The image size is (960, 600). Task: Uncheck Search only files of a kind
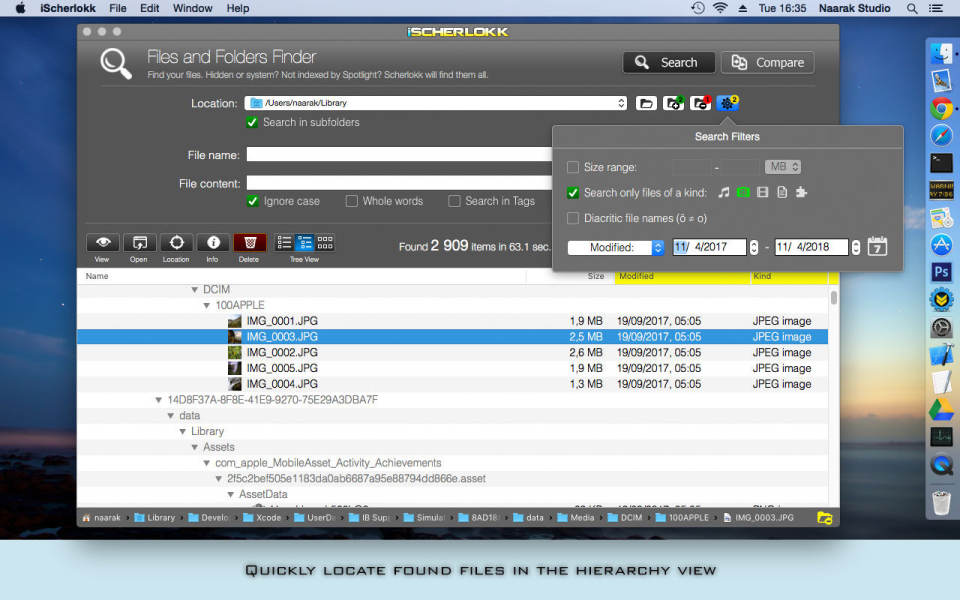pos(573,193)
